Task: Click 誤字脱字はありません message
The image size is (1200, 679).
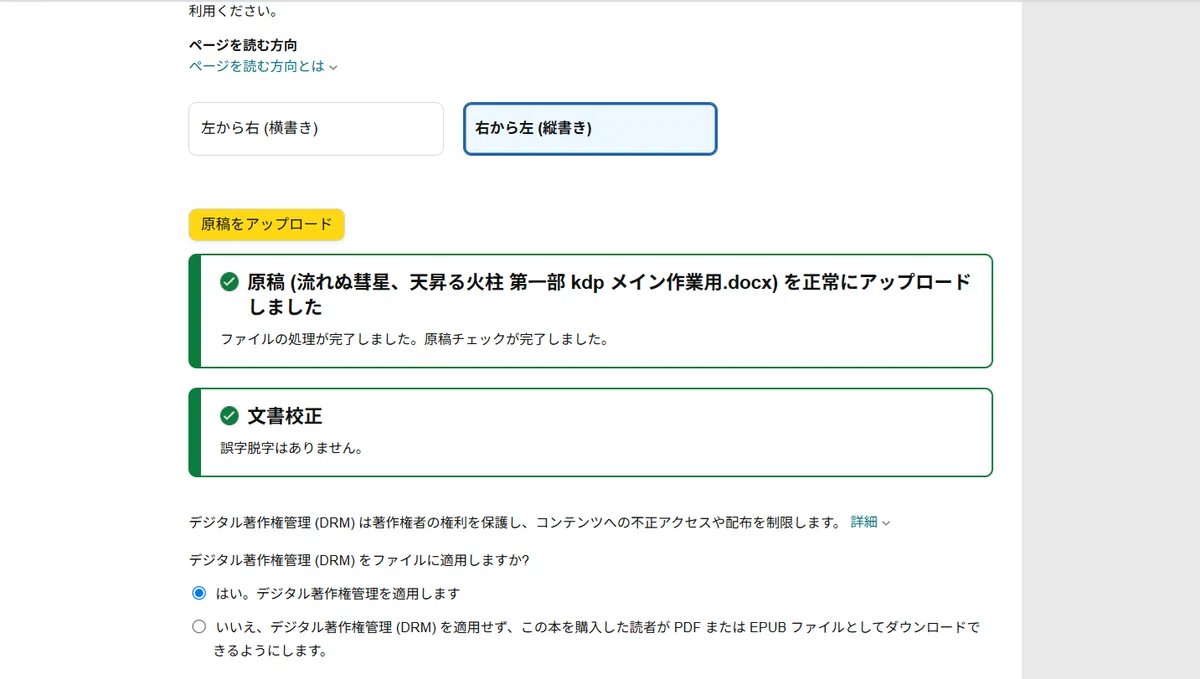Action: pyautogui.click(x=292, y=448)
